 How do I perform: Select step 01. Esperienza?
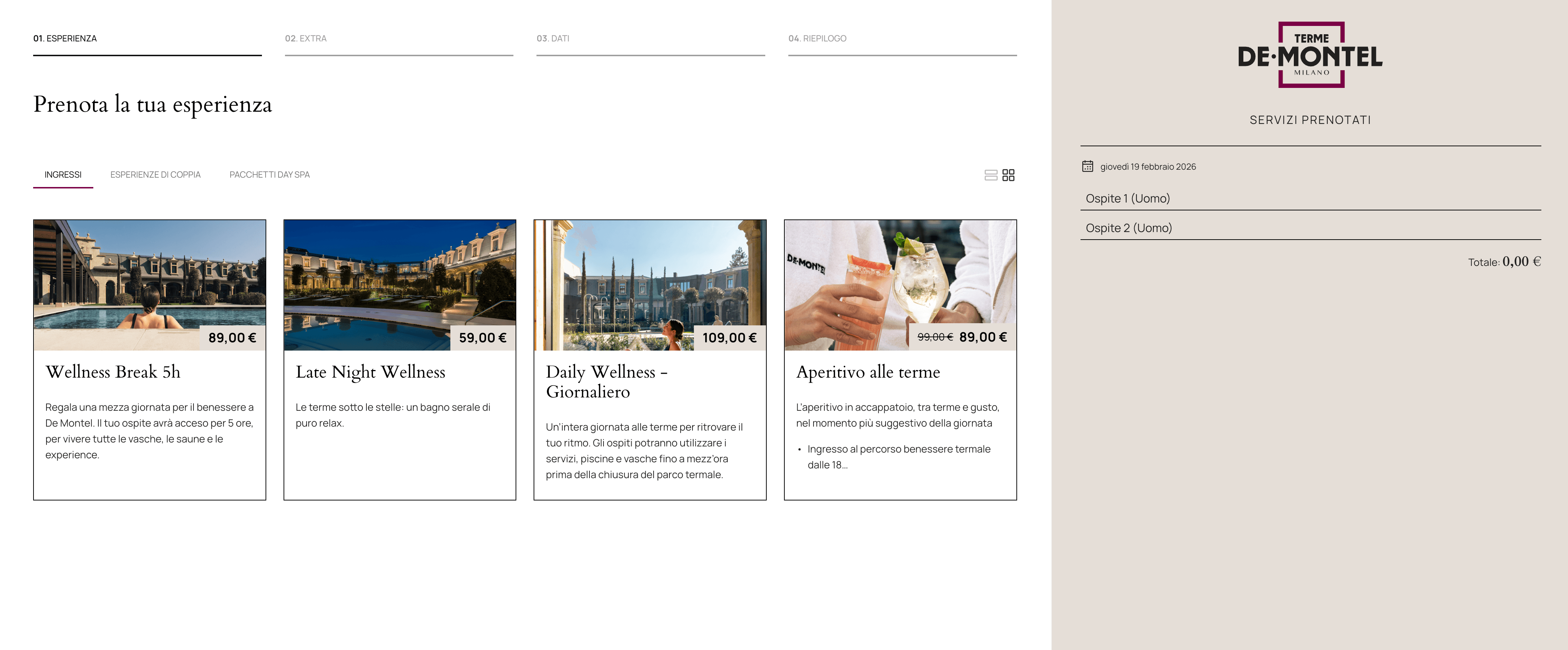65,38
